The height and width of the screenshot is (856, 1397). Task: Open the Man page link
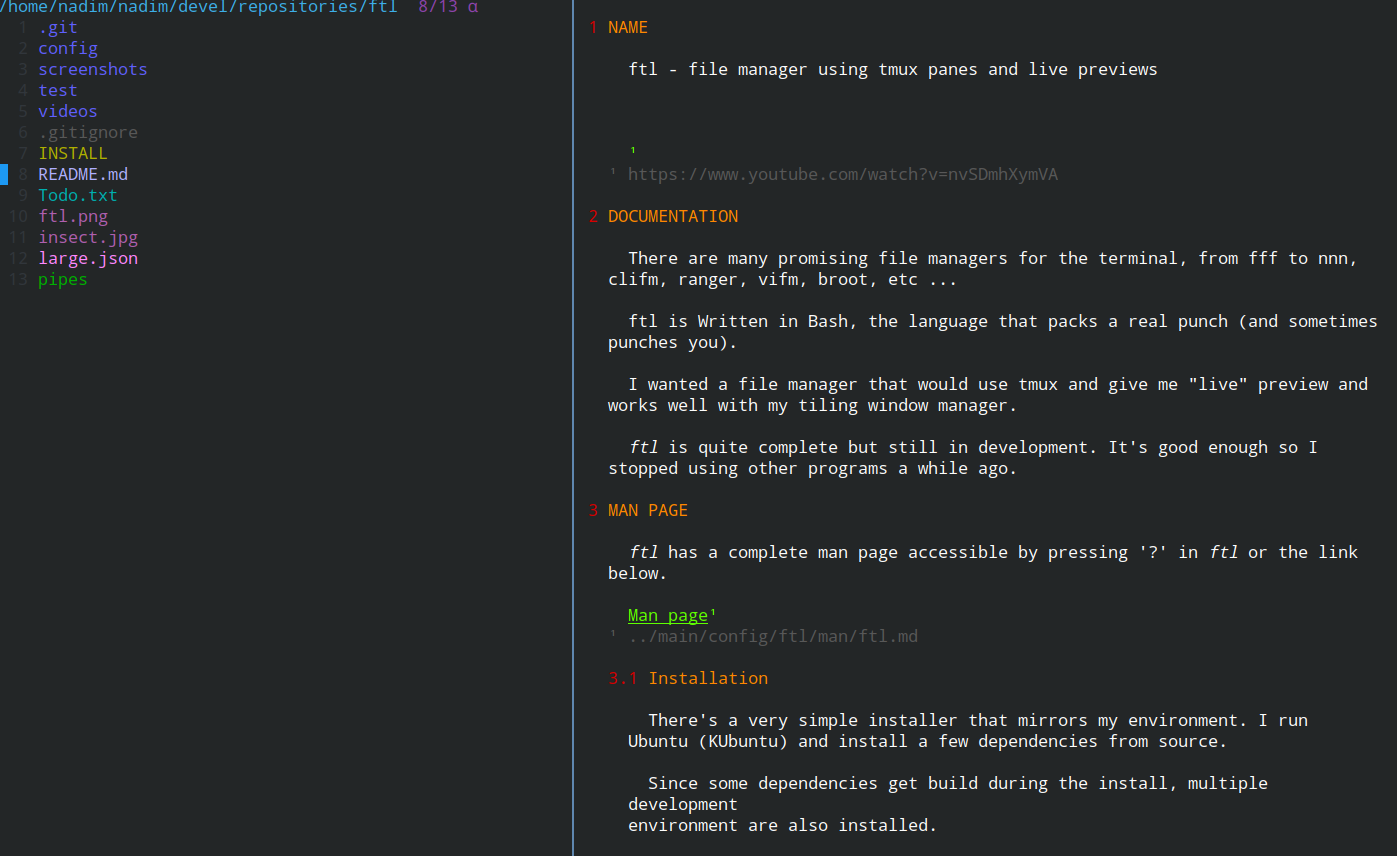click(x=668, y=615)
